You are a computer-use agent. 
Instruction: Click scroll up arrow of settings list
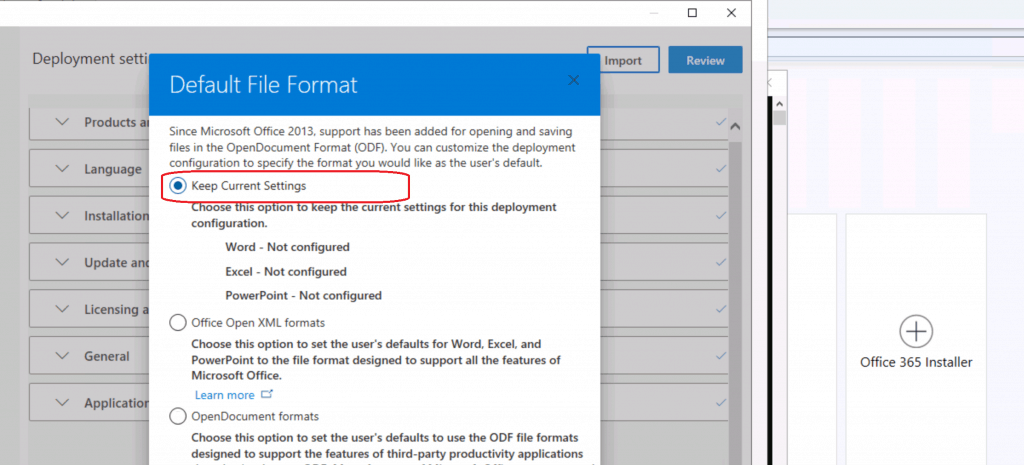click(735, 126)
